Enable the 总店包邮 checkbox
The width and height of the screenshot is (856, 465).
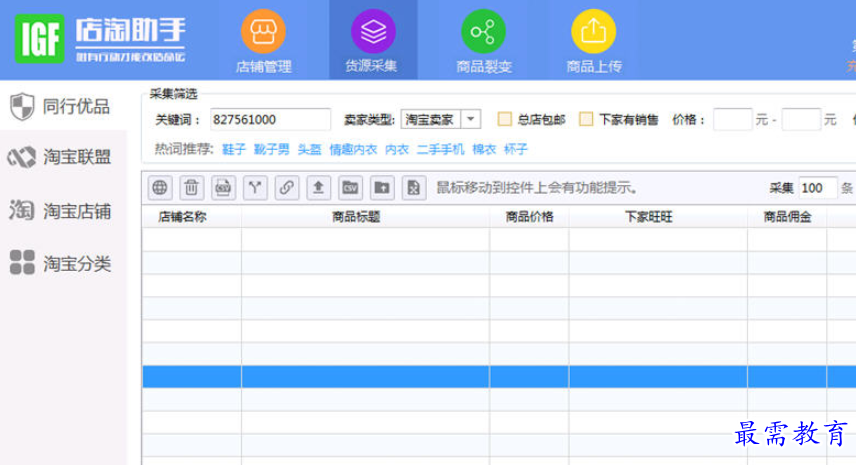(505, 120)
